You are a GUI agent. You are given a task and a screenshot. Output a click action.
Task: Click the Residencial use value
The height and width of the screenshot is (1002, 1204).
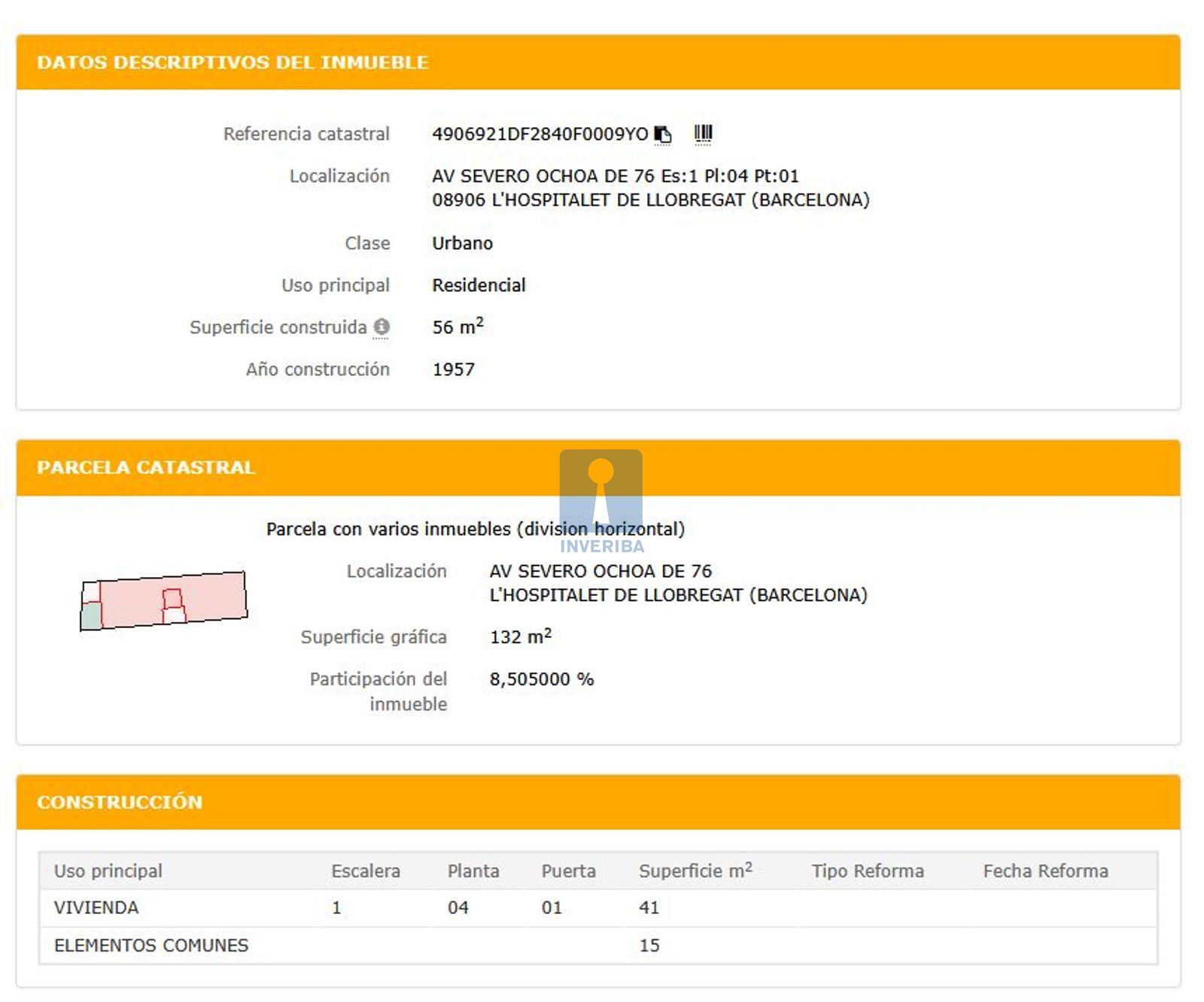[x=479, y=285]
